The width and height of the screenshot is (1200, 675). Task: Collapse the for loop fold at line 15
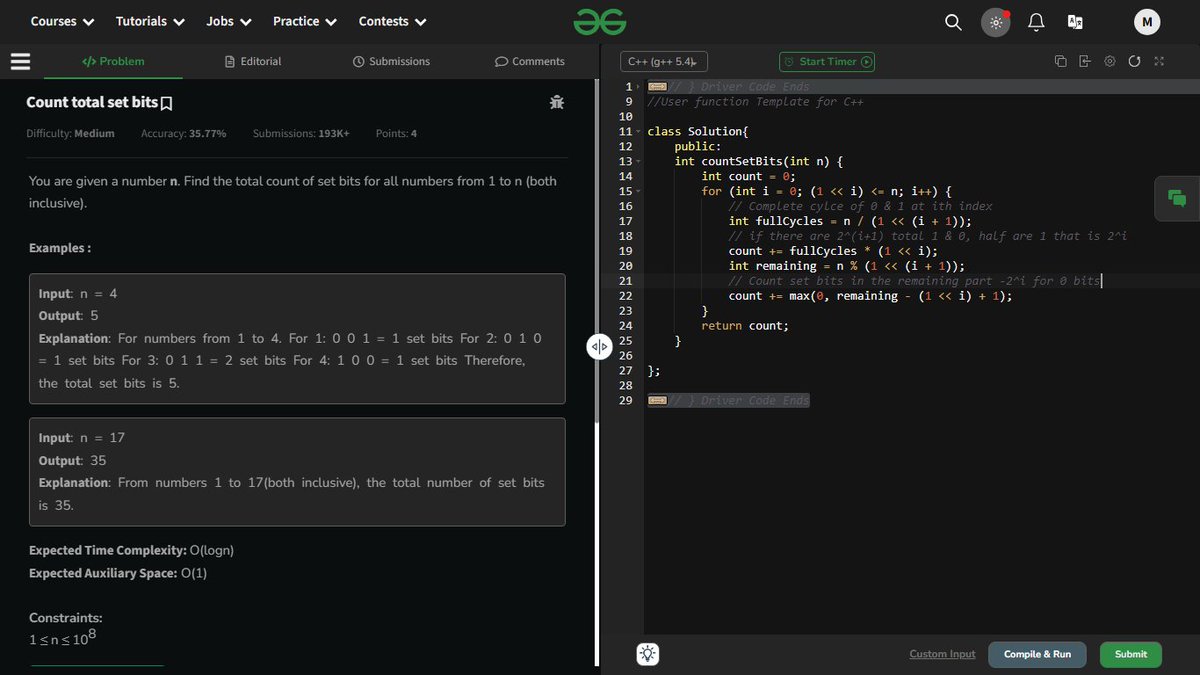[x=639, y=191]
